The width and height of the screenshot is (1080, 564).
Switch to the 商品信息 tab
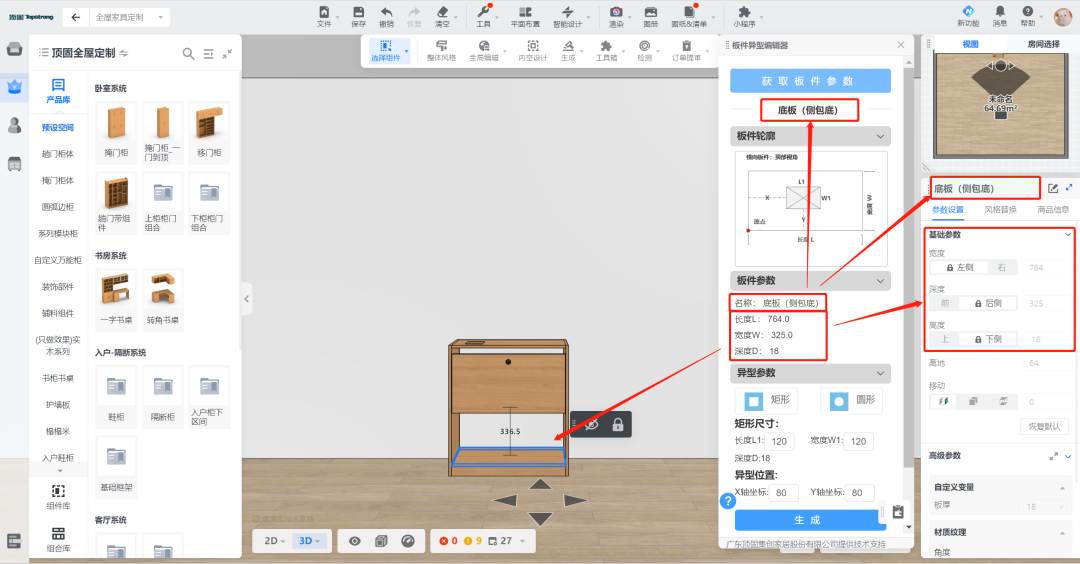click(x=1053, y=209)
